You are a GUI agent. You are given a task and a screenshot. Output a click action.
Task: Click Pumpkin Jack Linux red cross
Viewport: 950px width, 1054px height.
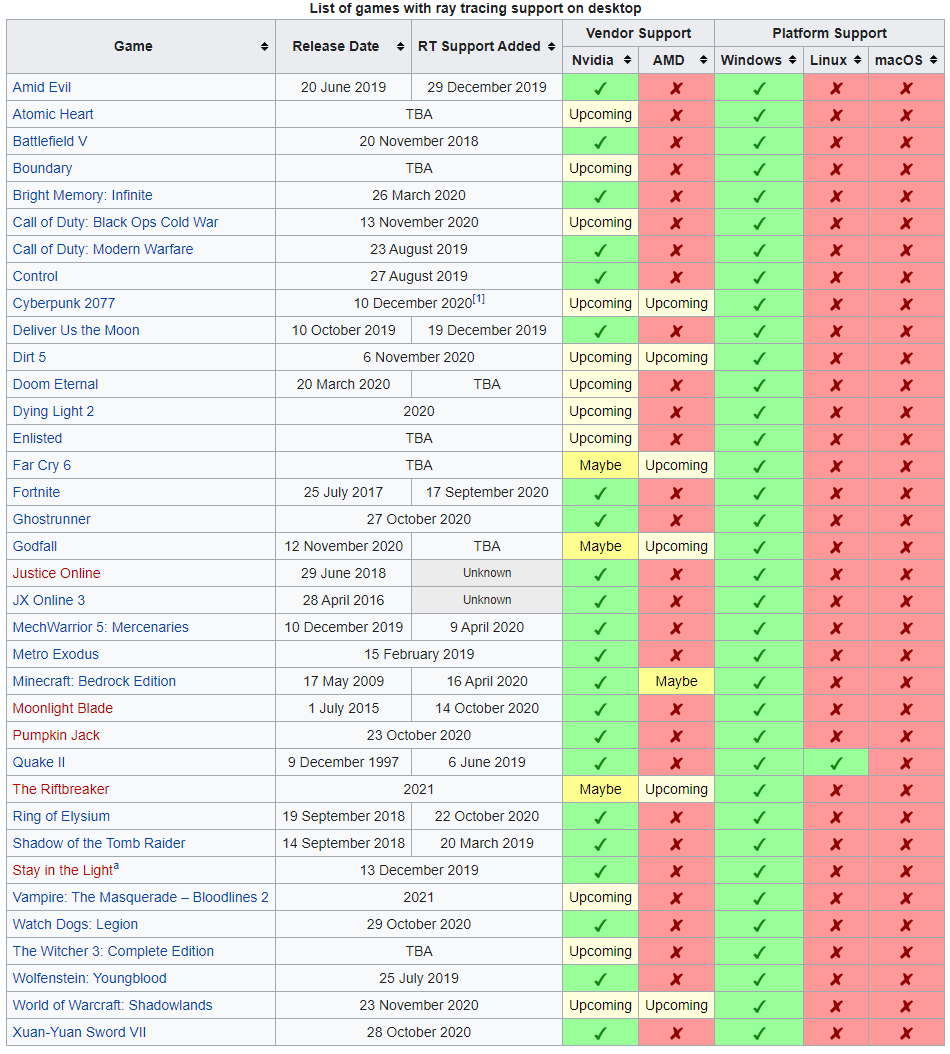pos(836,736)
